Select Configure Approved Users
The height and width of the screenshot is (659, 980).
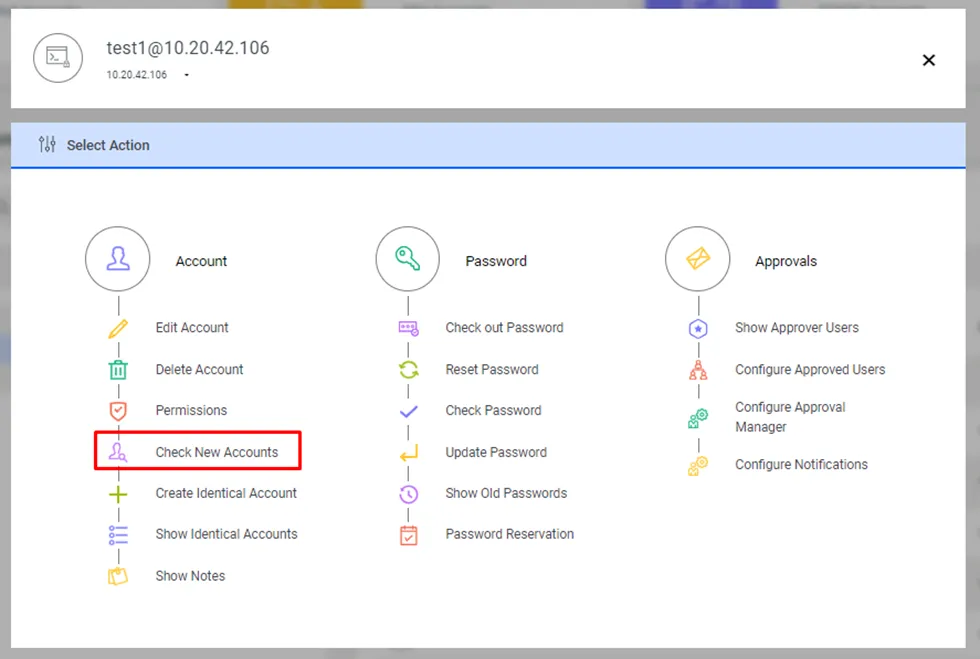click(x=810, y=370)
